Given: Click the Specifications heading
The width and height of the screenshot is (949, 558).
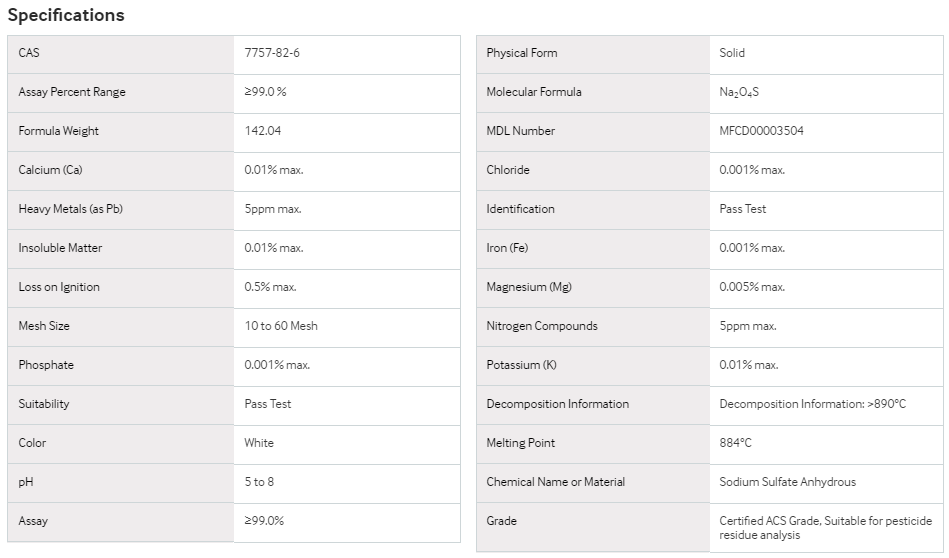Looking at the screenshot, I should click(x=66, y=15).
